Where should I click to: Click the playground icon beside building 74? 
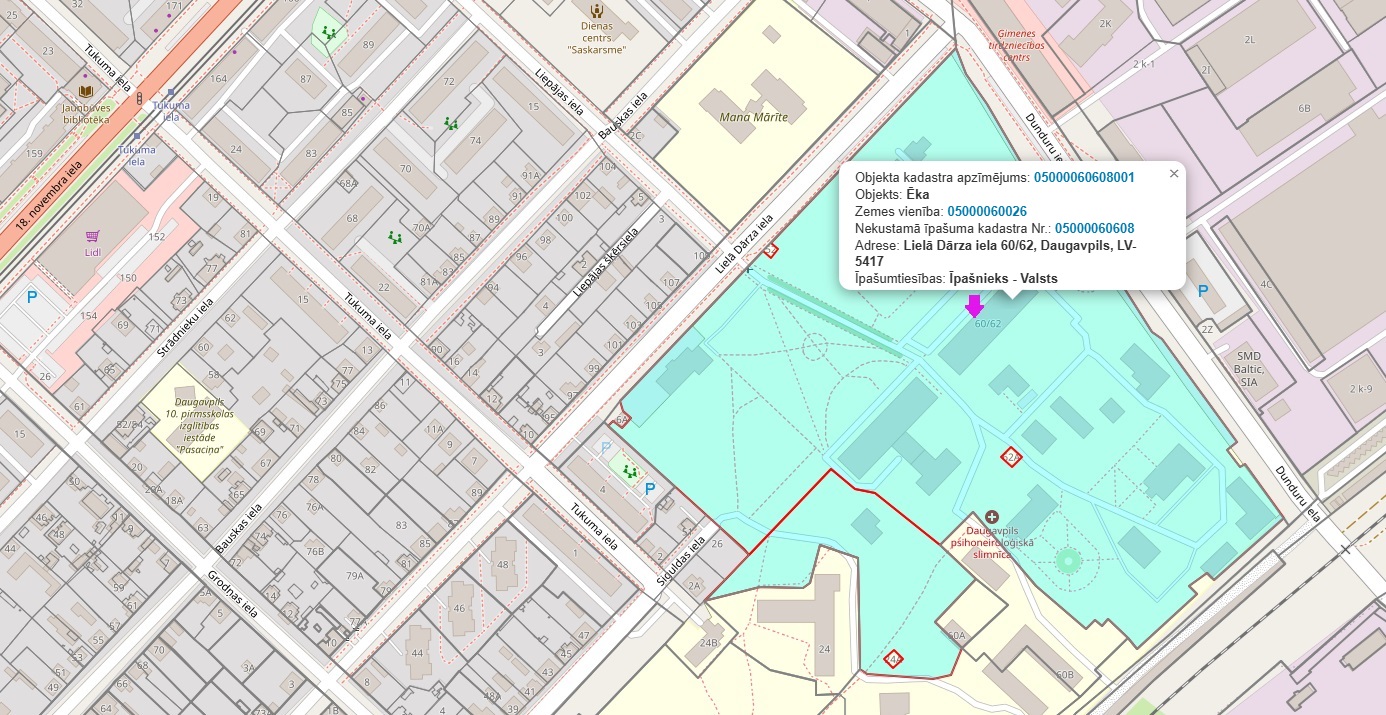tap(451, 123)
